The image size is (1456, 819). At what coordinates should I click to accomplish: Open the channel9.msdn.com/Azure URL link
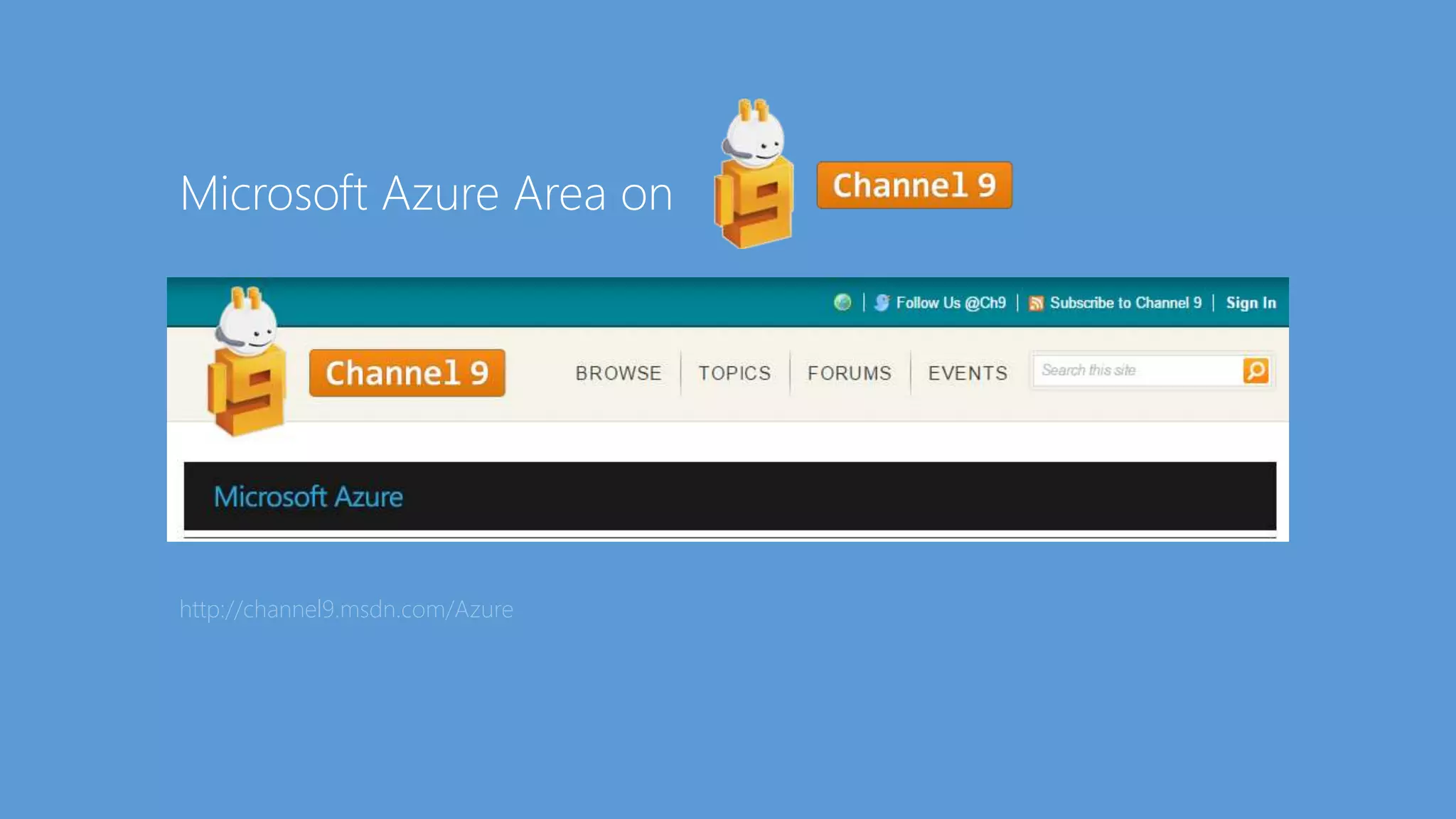point(346,610)
